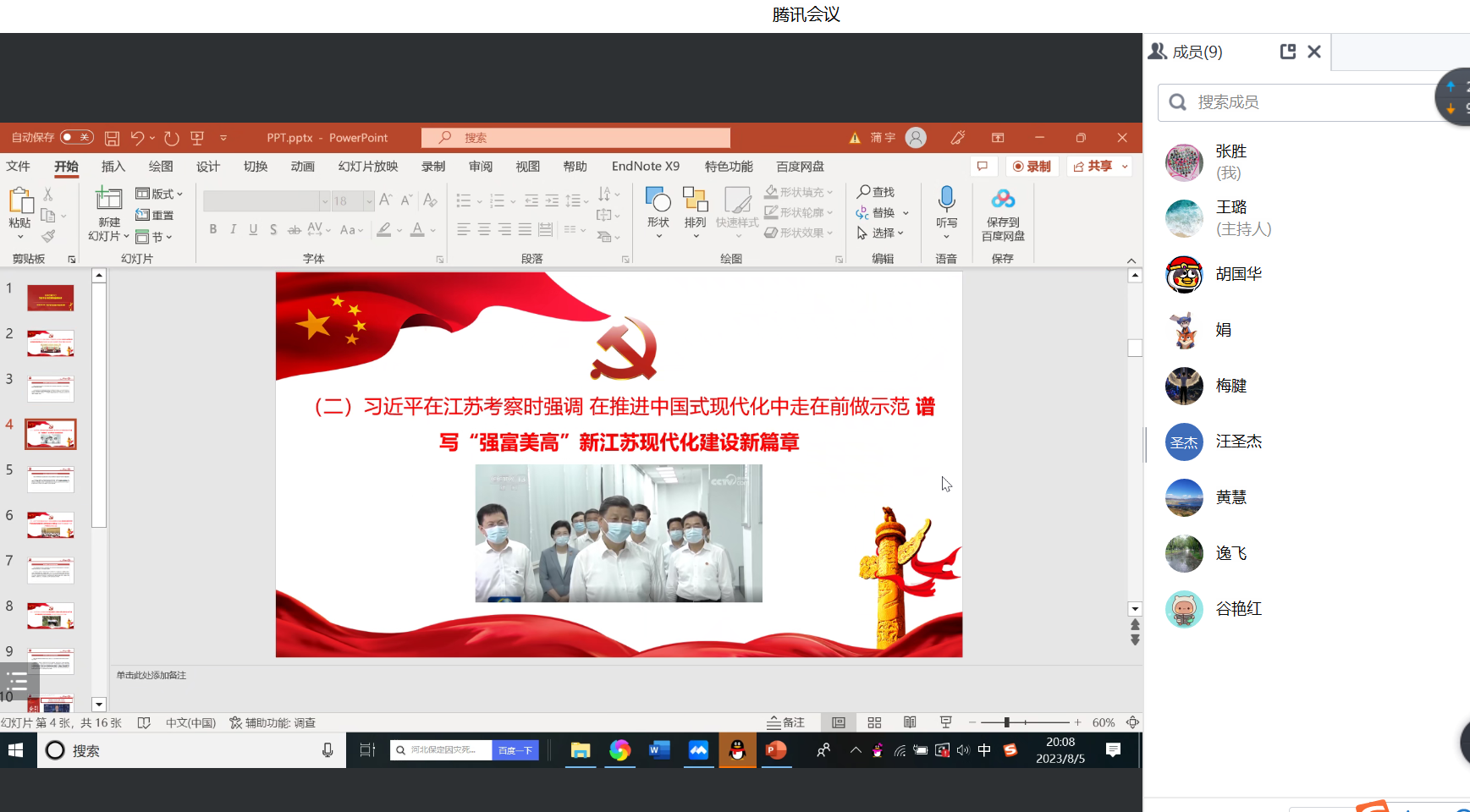The height and width of the screenshot is (812, 1470).
Task: Open the Slide Show ribbon tab
Action: pyautogui.click(x=367, y=167)
